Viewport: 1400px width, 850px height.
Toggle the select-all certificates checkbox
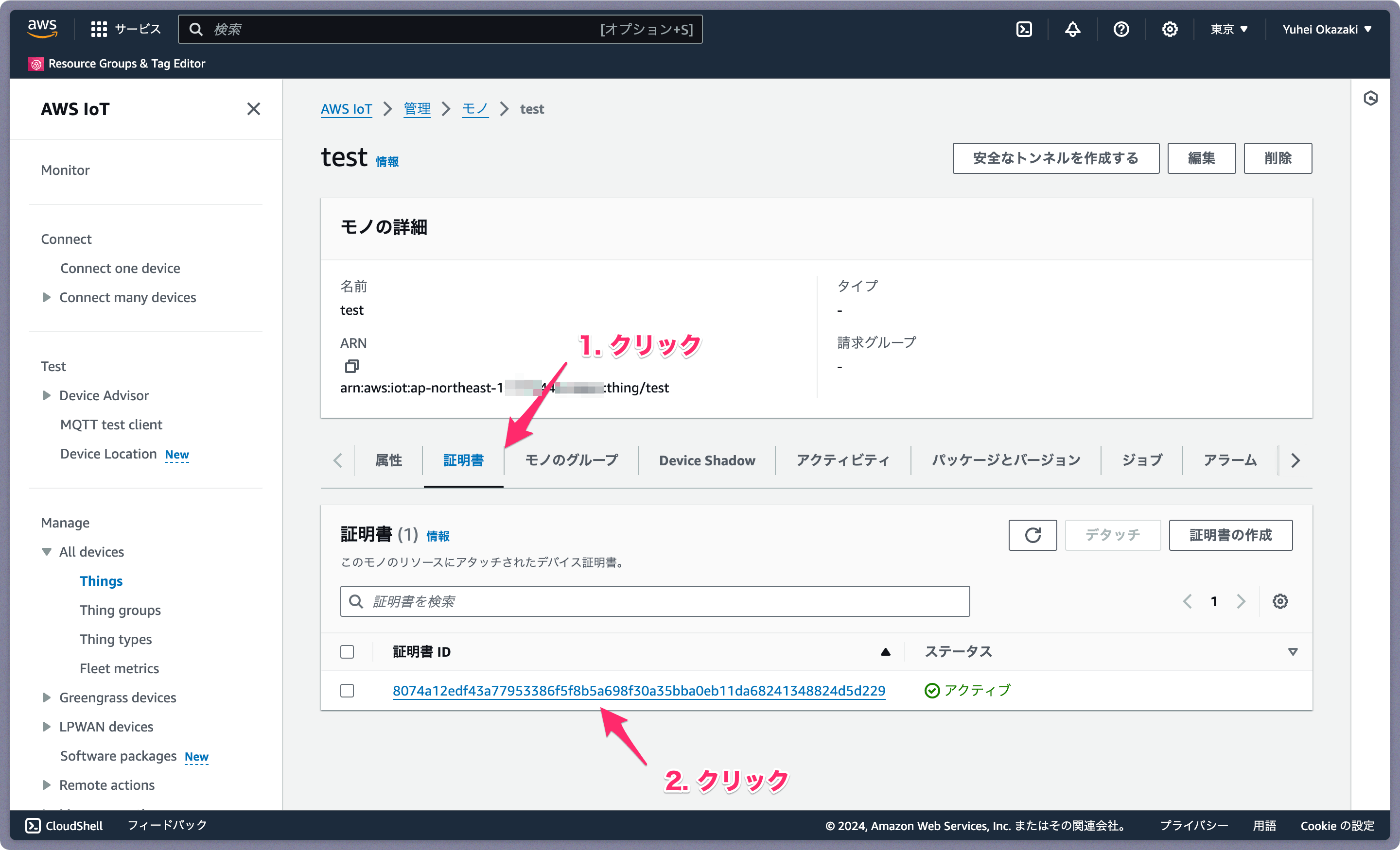pos(347,652)
